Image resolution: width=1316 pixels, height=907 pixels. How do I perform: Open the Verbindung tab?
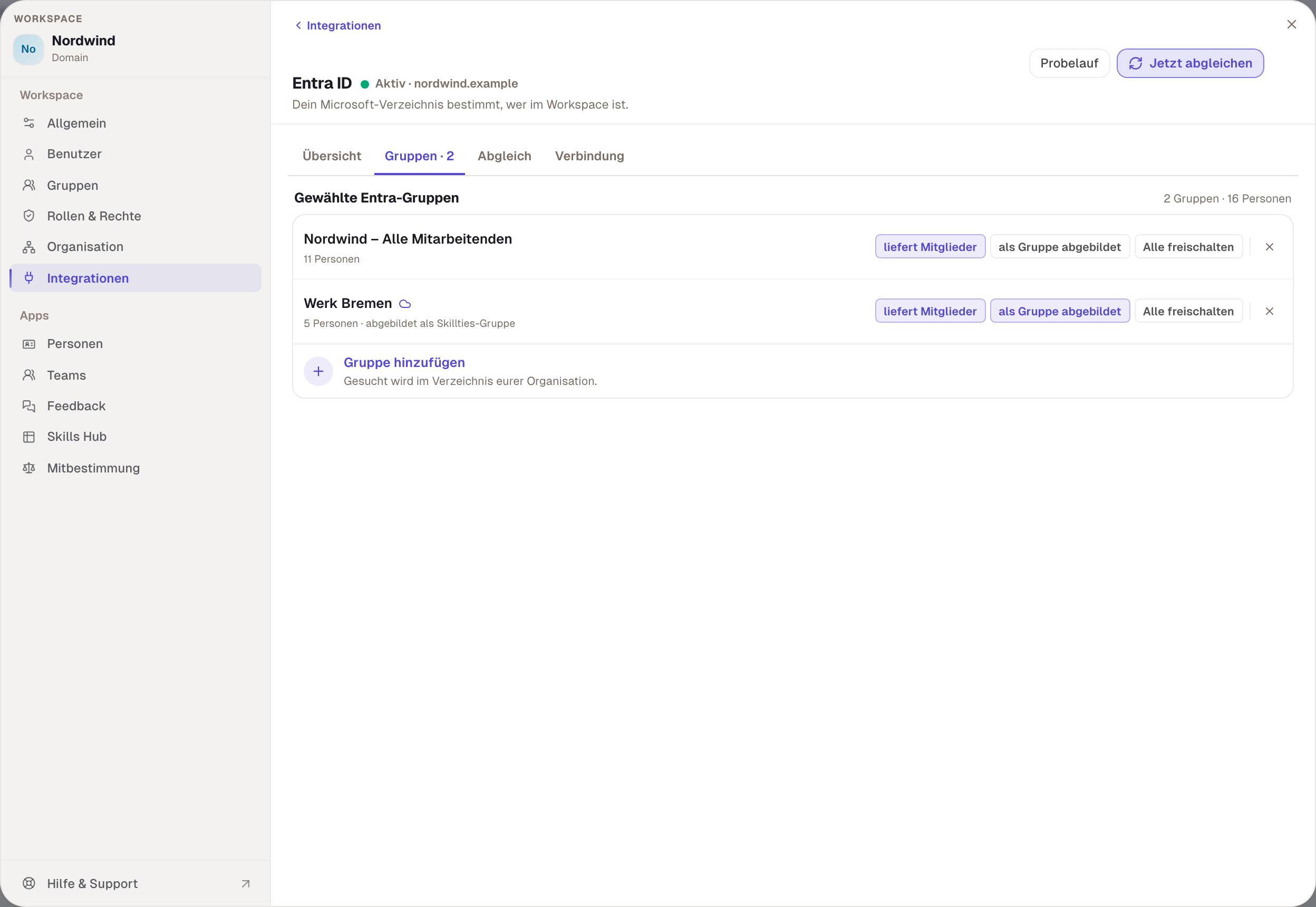coord(589,156)
